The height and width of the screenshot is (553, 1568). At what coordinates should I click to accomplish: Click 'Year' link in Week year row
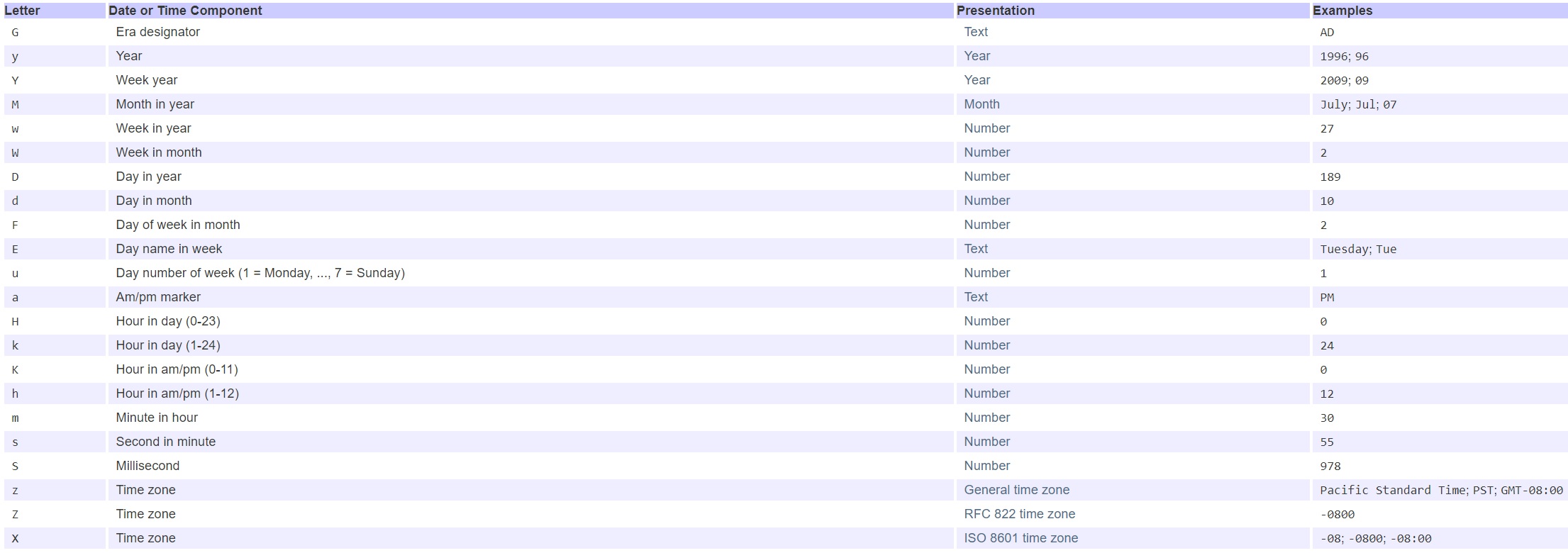pyautogui.click(x=977, y=80)
